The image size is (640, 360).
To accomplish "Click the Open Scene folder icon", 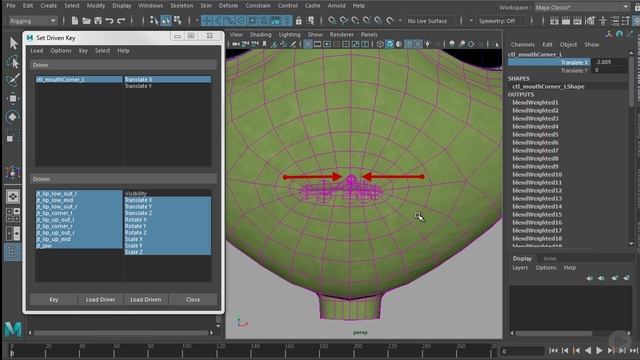I will pyautogui.click(x=86, y=20).
